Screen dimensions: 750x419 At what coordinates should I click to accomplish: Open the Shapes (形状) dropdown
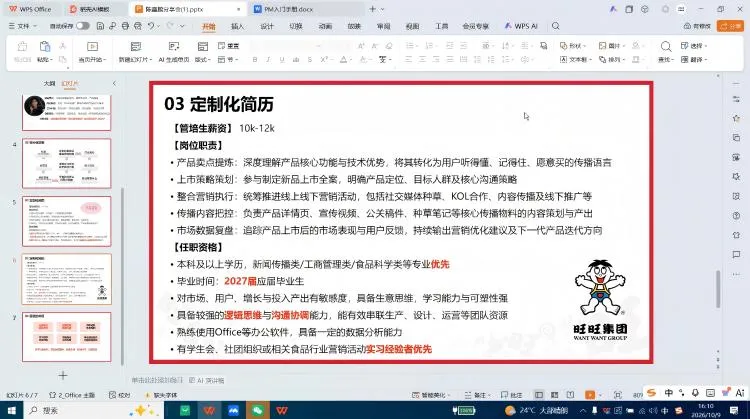pos(573,46)
